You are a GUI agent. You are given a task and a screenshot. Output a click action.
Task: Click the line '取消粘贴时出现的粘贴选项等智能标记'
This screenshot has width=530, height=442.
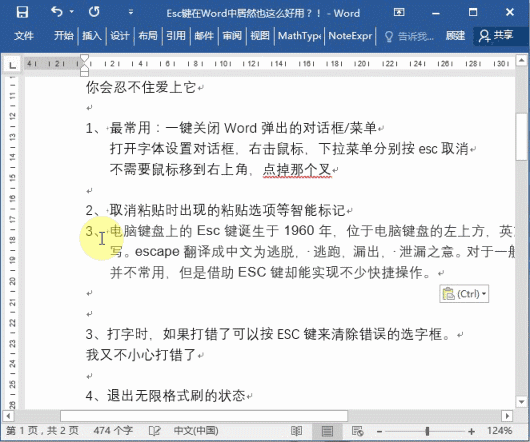227,211
